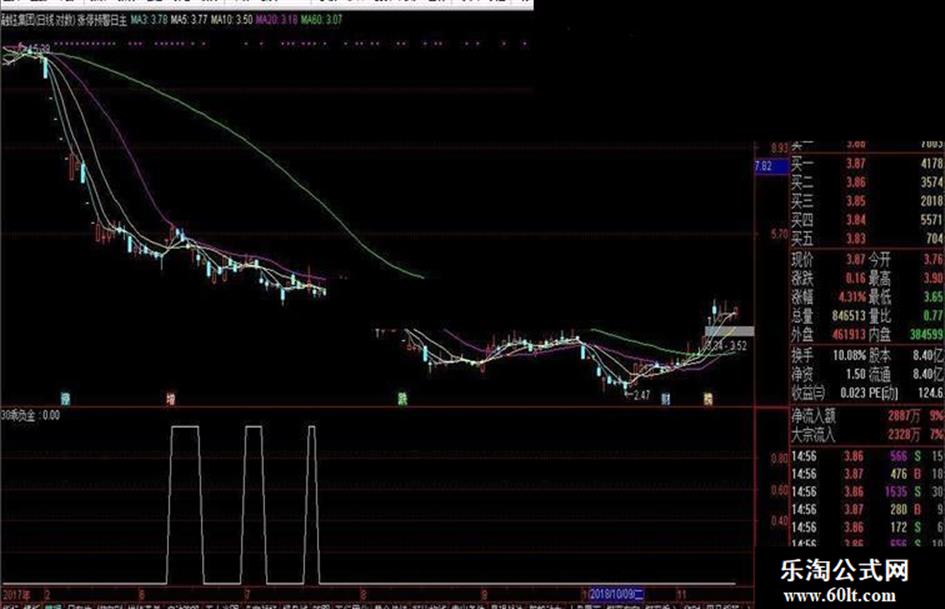Click the 买三 bid row at 3.85

867,201
